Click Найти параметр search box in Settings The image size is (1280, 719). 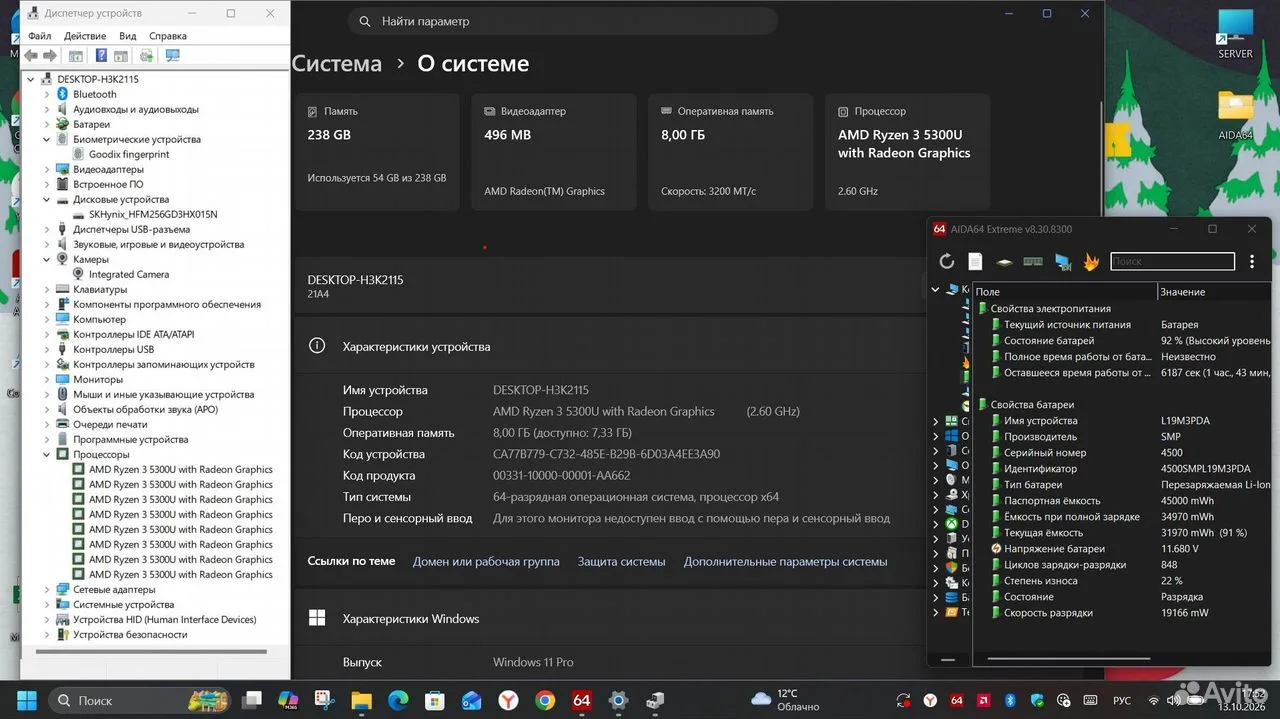(x=563, y=21)
